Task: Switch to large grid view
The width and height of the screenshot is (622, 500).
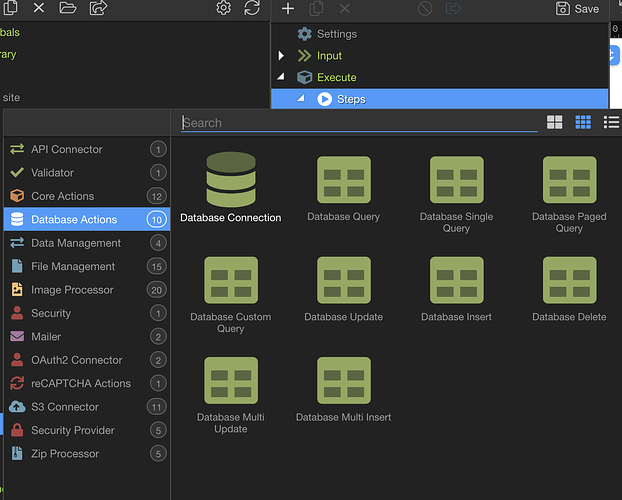Action: (555, 122)
